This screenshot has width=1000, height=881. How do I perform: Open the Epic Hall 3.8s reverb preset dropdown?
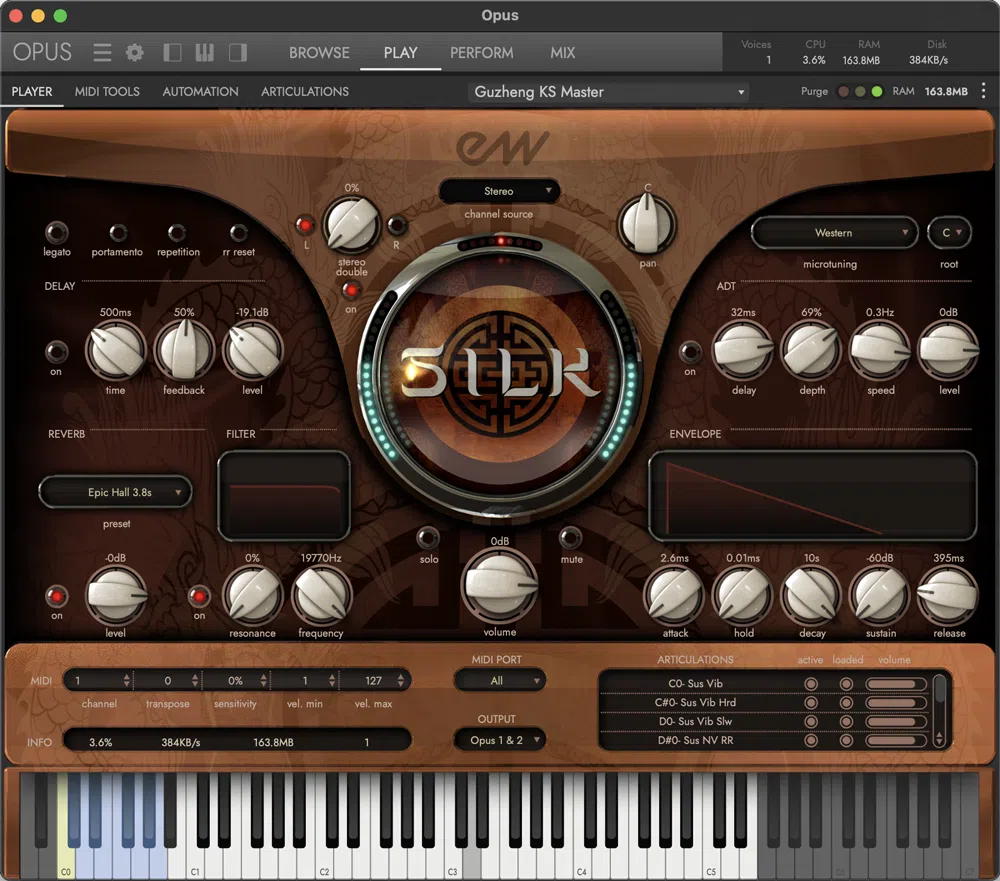click(115, 492)
